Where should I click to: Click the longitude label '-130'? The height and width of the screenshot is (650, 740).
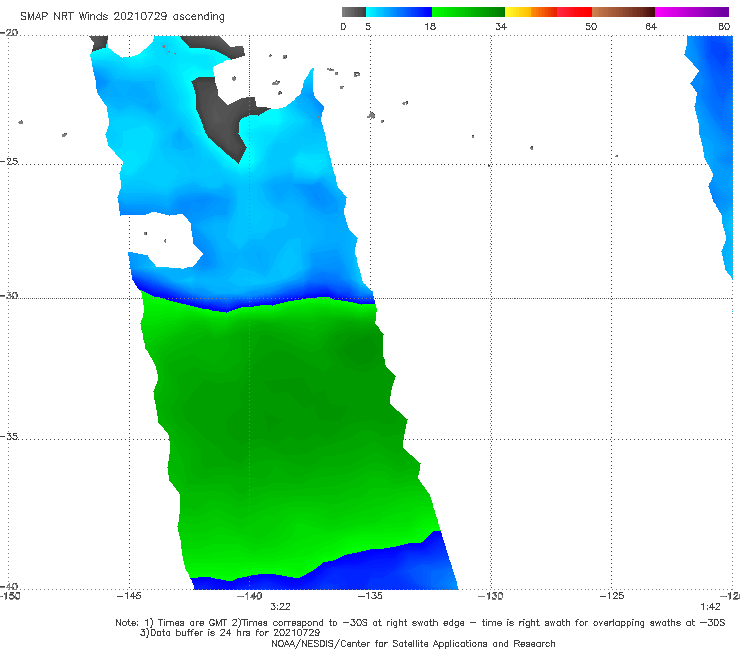point(491,596)
